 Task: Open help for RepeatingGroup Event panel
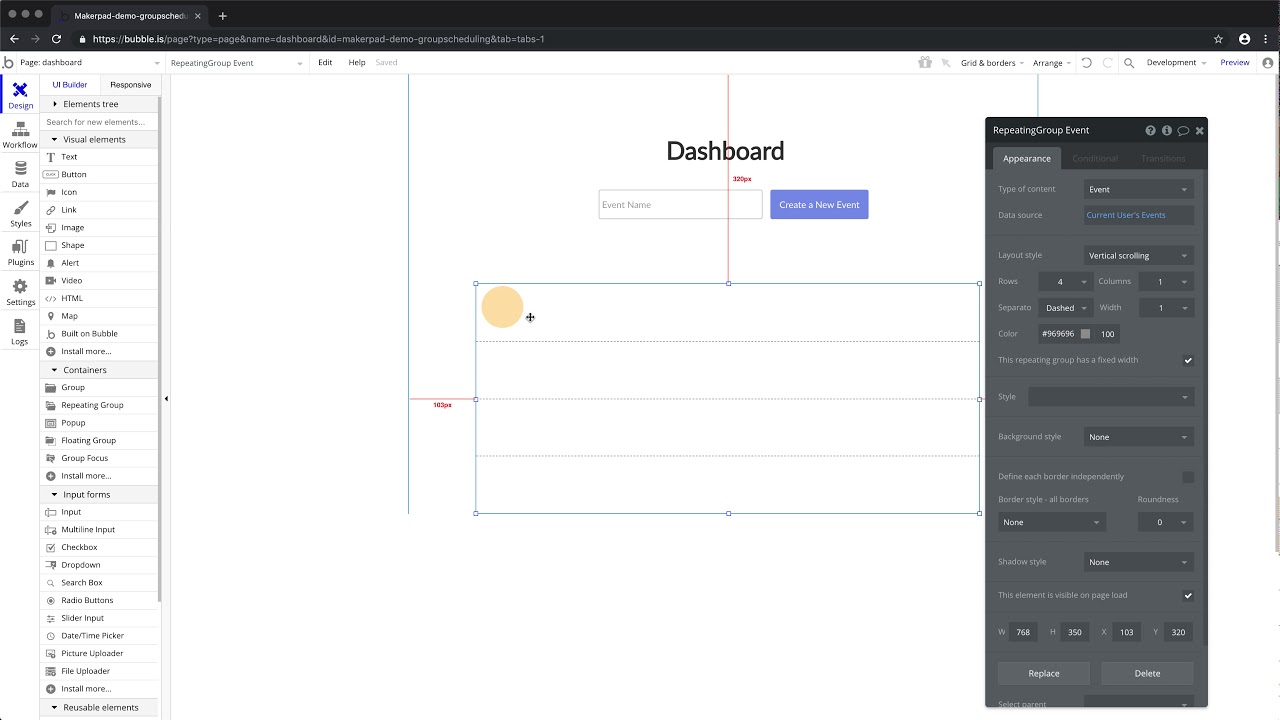coord(1150,130)
